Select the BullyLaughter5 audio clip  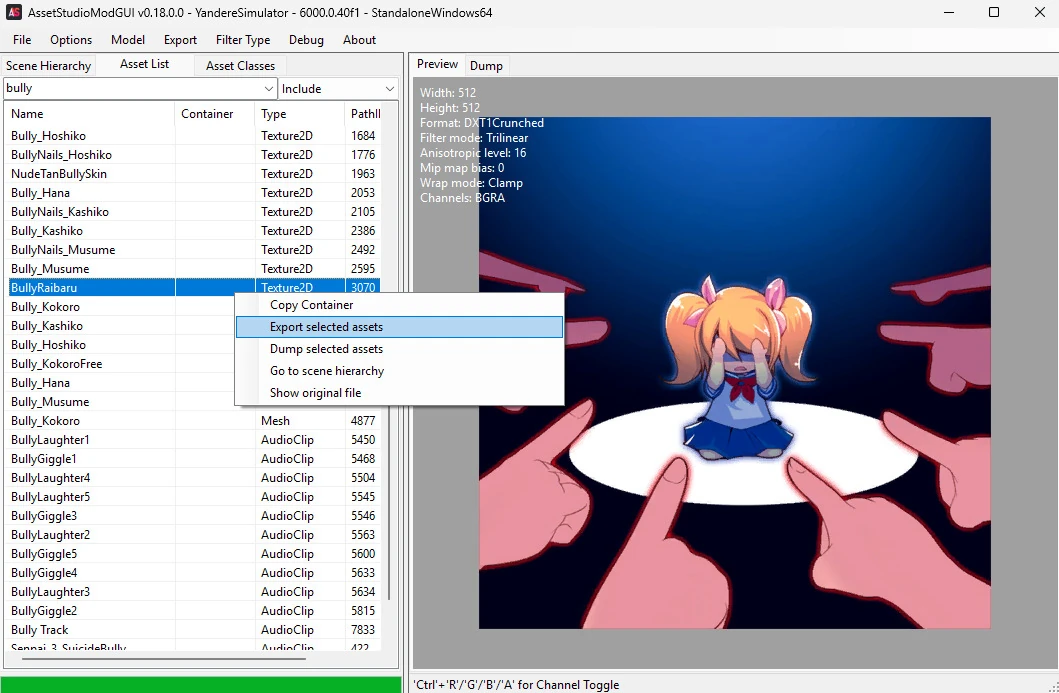(x=195, y=496)
